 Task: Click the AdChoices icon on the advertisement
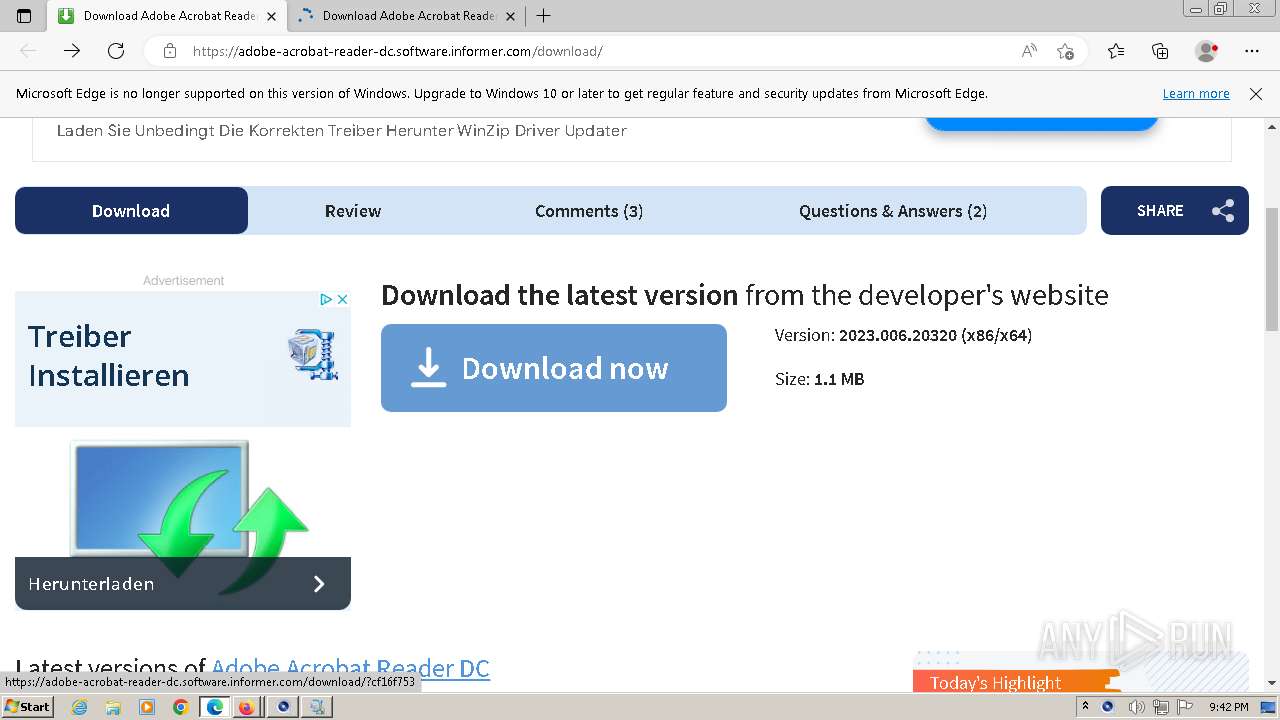point(325,299)
